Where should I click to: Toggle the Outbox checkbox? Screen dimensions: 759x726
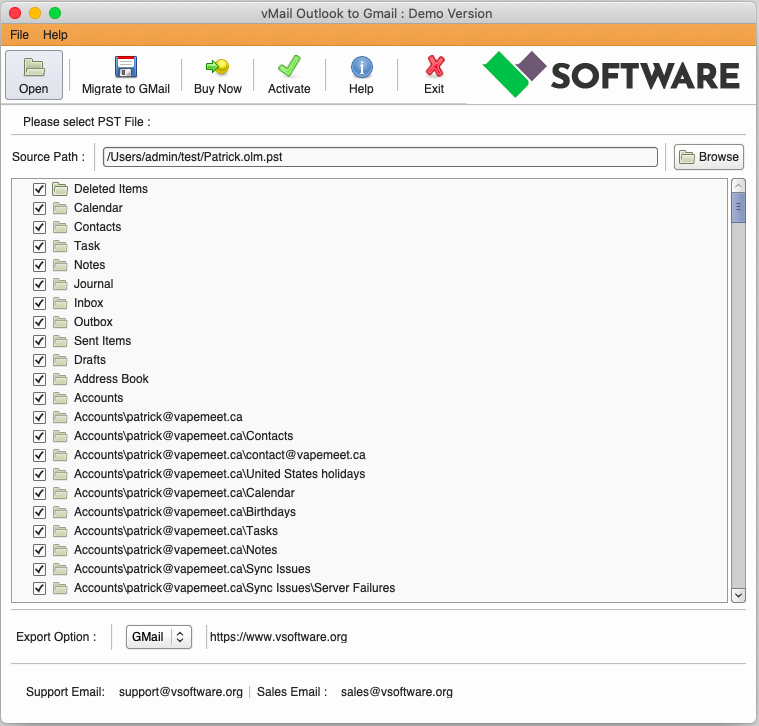pyautogui.click(x=39, y=322)
